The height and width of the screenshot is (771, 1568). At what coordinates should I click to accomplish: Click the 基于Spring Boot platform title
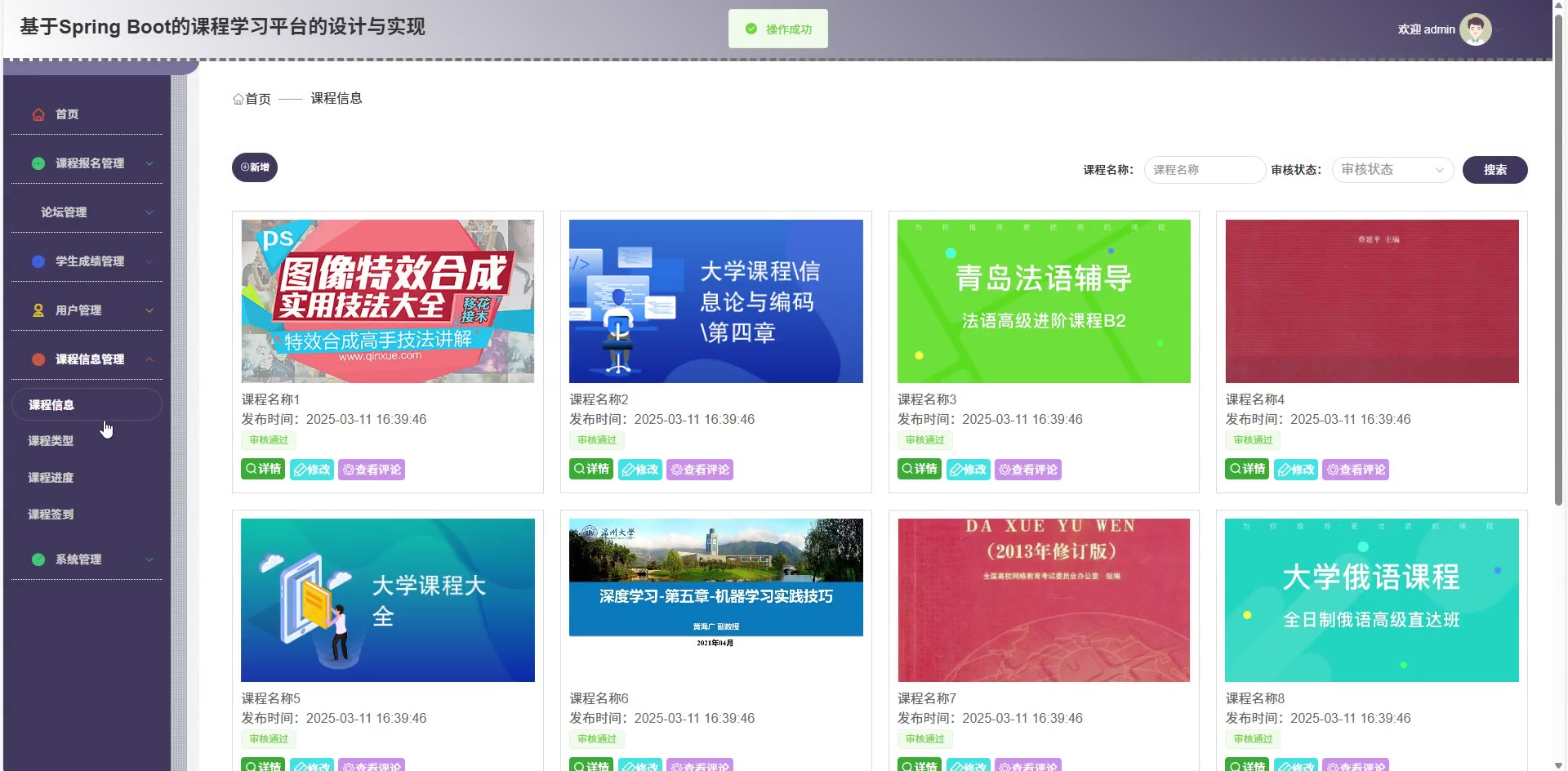(x=222, y=27)
